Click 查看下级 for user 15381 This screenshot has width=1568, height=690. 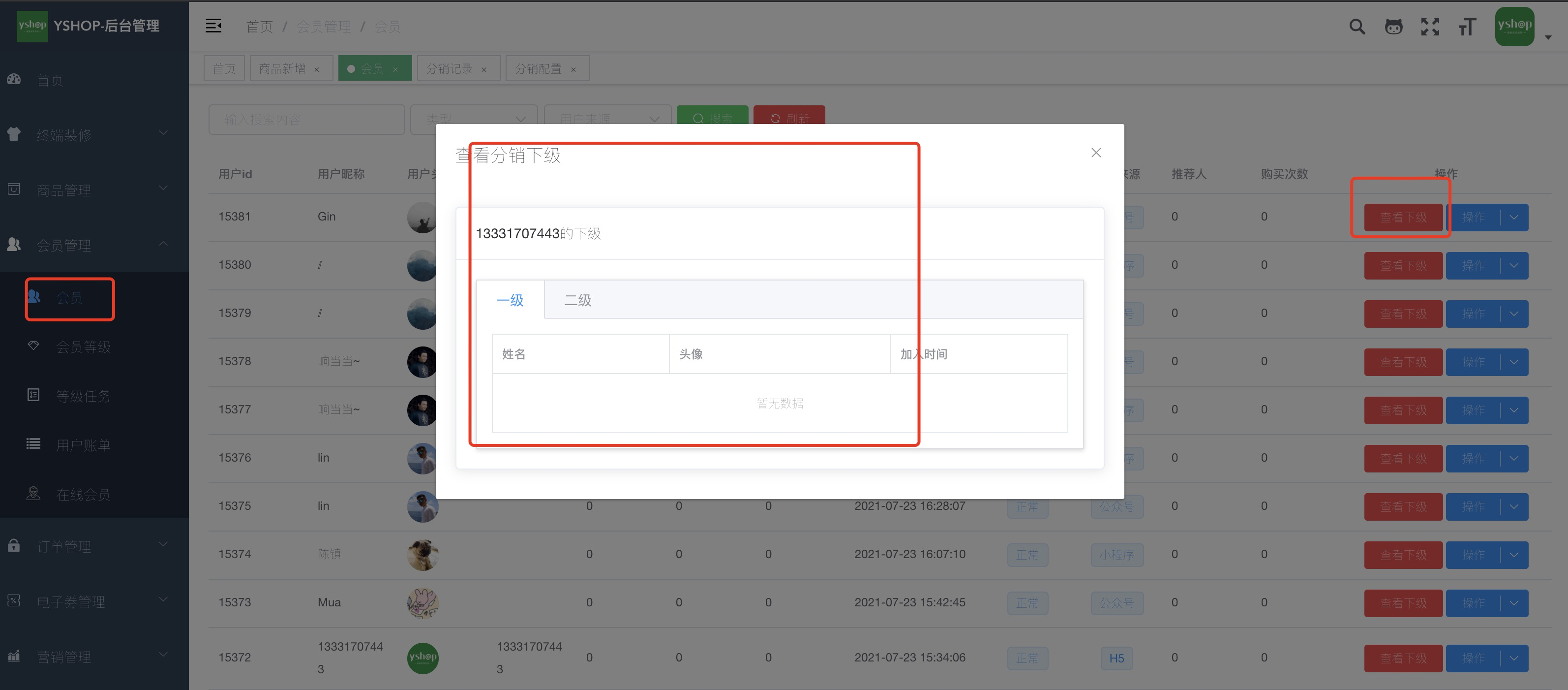1403,217
